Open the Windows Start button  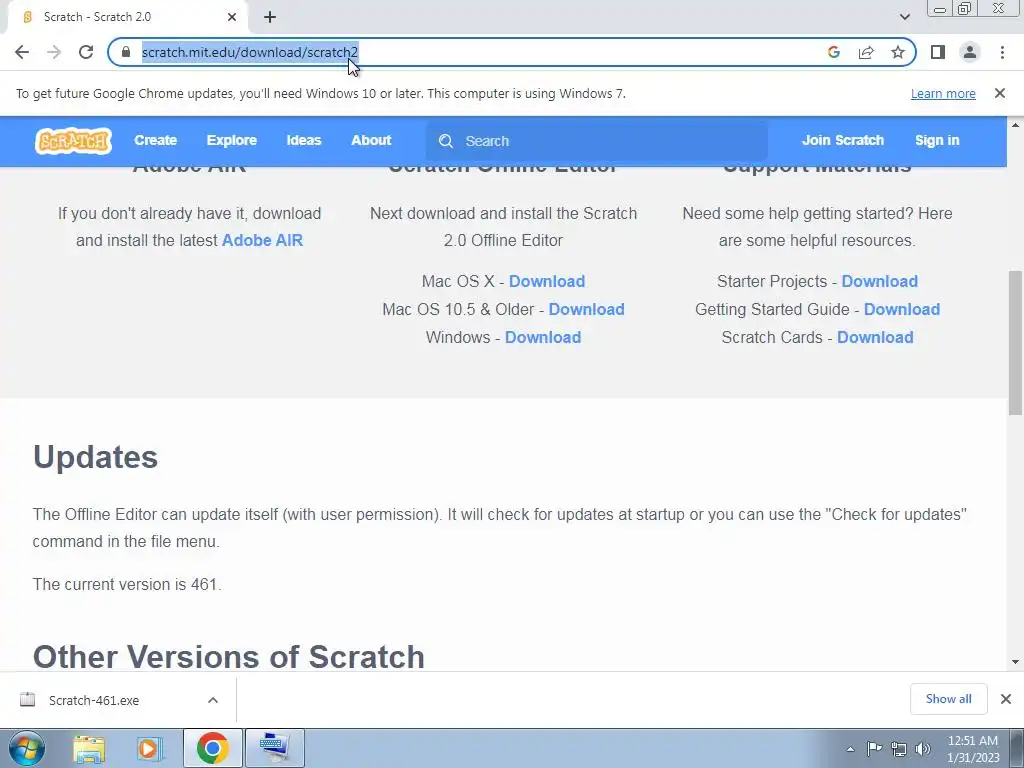tap(26, 748)
